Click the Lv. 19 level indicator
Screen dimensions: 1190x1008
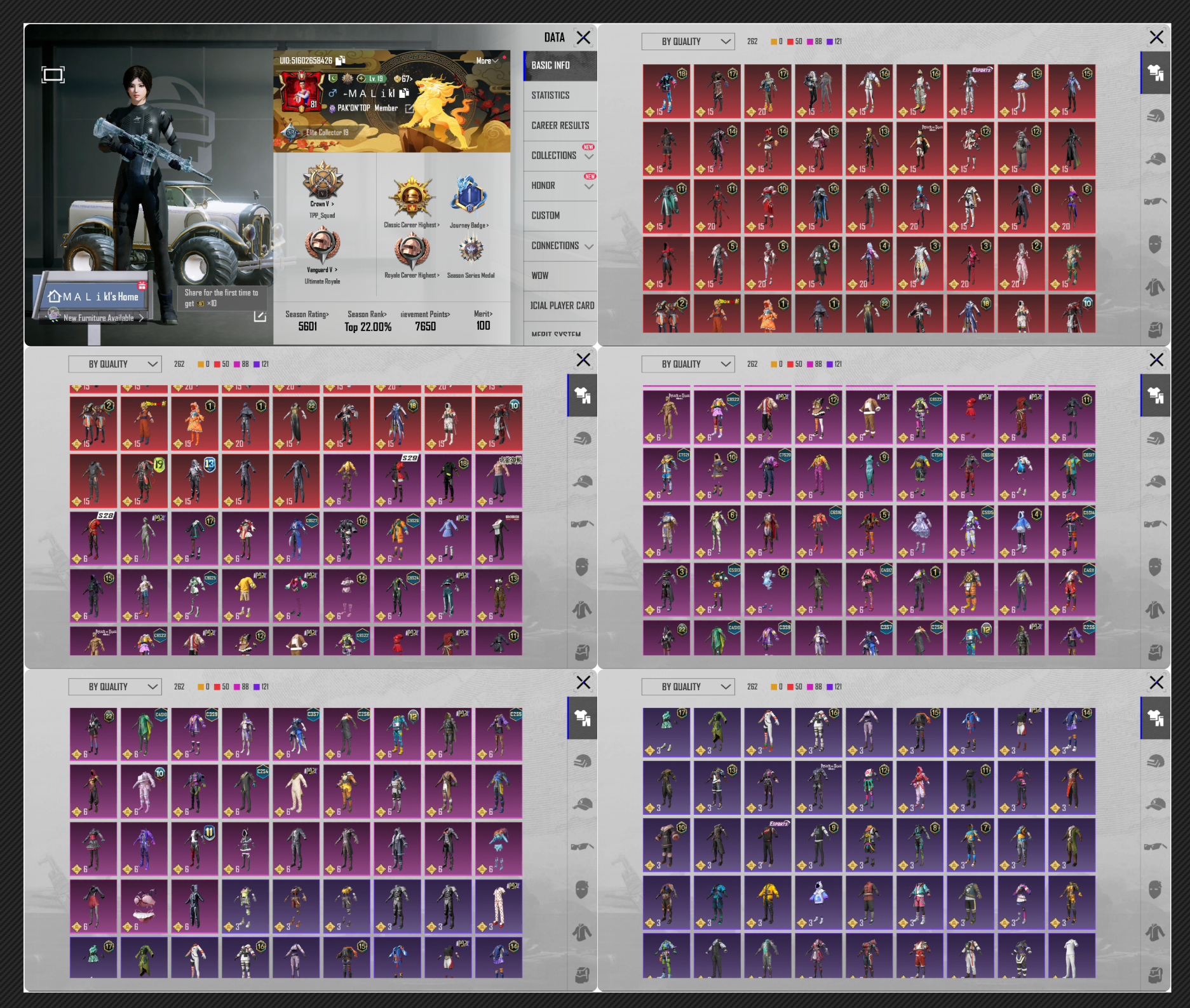[x=371, y=79]
